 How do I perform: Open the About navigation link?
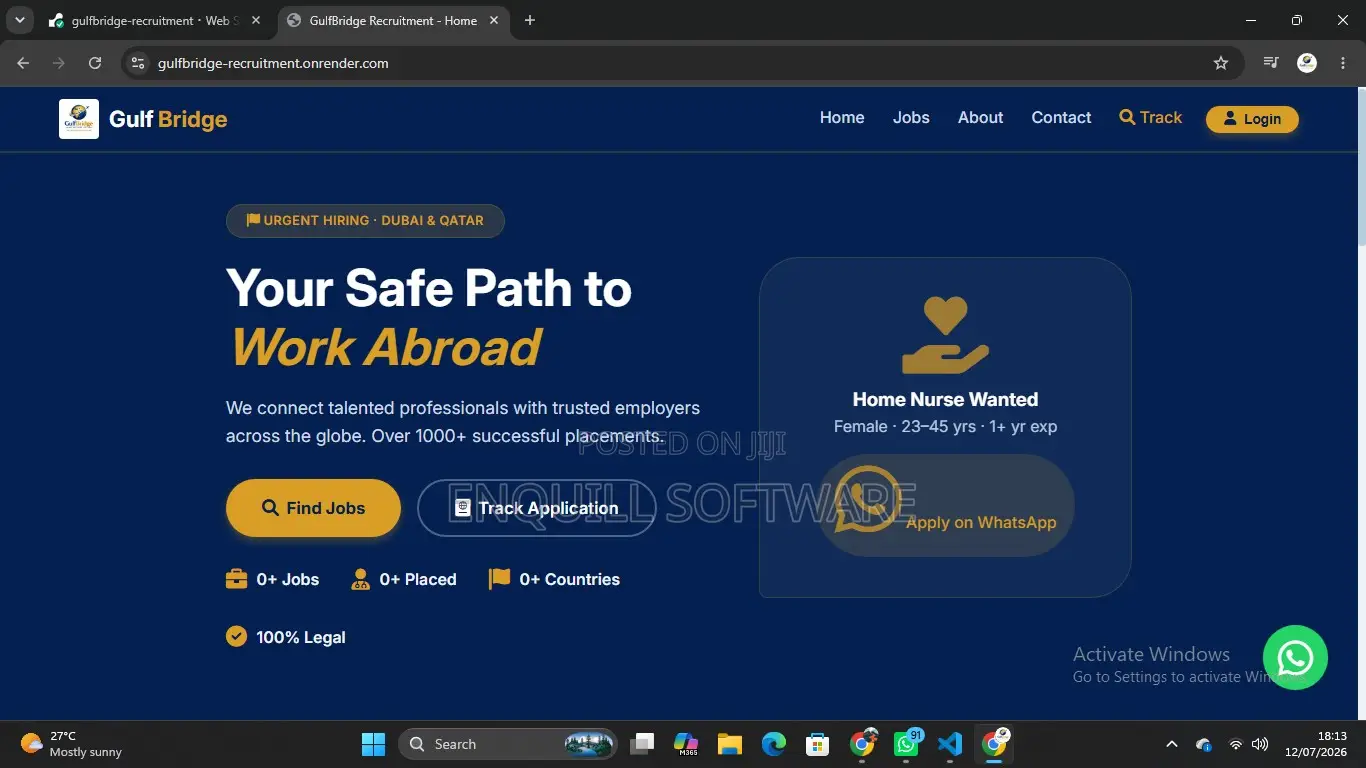point(980,118)
